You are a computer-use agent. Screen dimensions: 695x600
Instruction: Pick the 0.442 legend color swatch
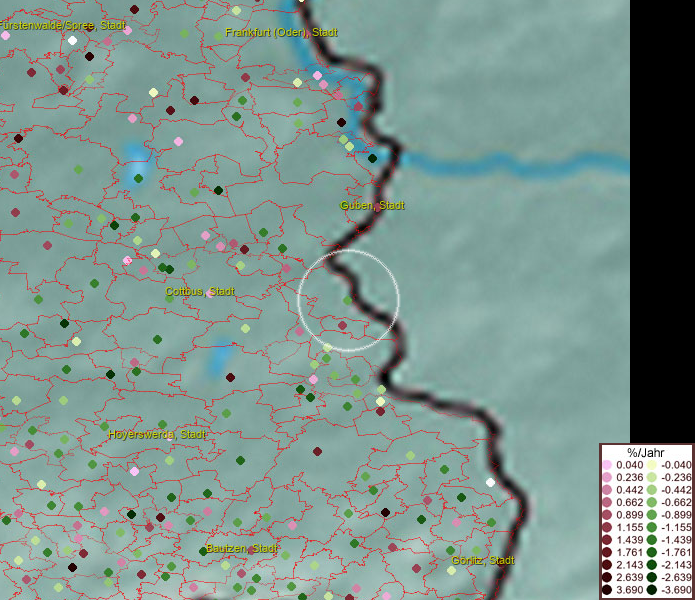[x=607, y=490]
